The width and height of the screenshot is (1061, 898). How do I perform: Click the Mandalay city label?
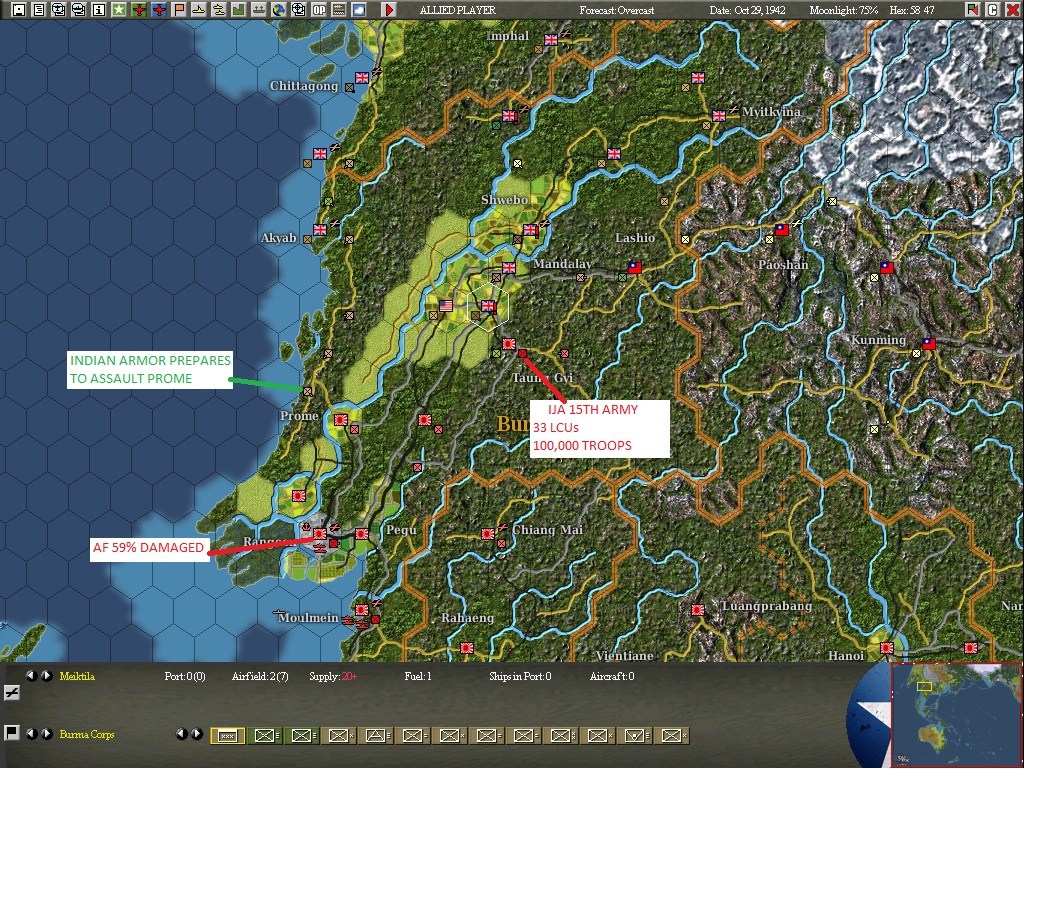pyautogui.click(x=562, y=264)
